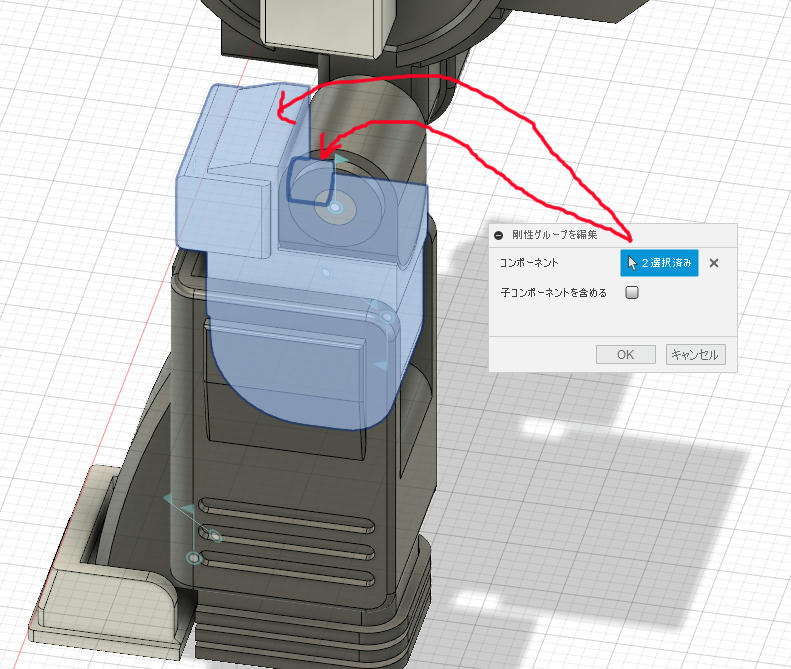Click the 子コンポーネントを含める label text
Viewport: 791px width, 669px height.
pyautogui.click(x=553, y=293)
